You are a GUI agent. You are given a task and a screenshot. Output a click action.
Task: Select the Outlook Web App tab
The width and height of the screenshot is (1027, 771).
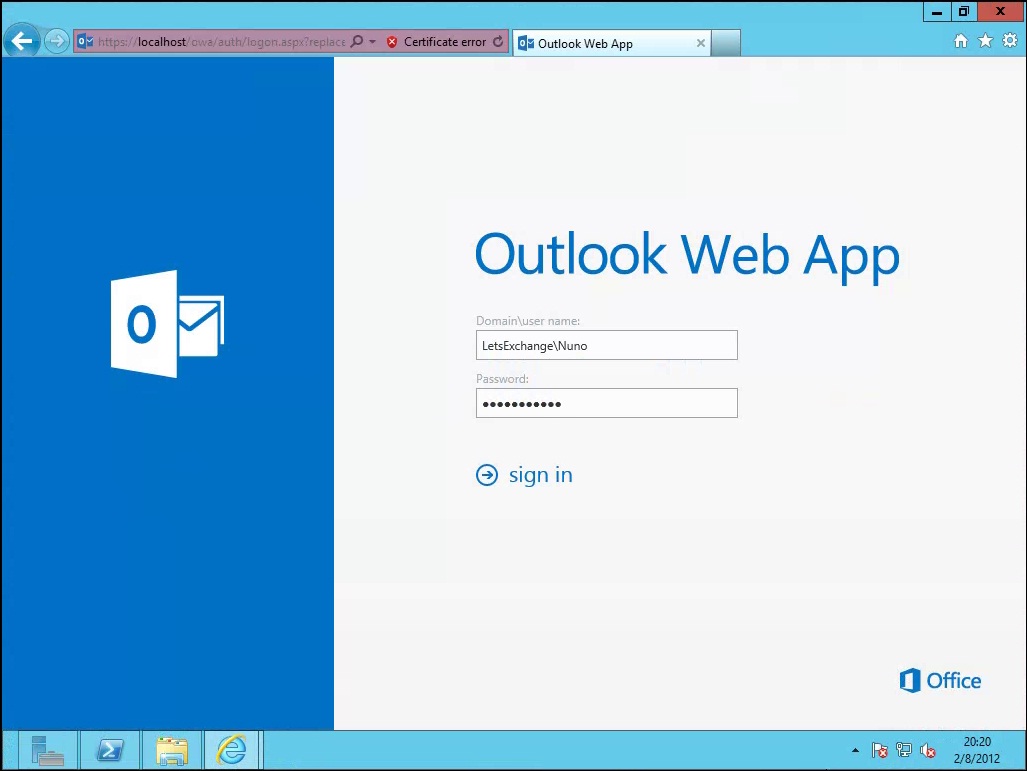tap(611, 43)
